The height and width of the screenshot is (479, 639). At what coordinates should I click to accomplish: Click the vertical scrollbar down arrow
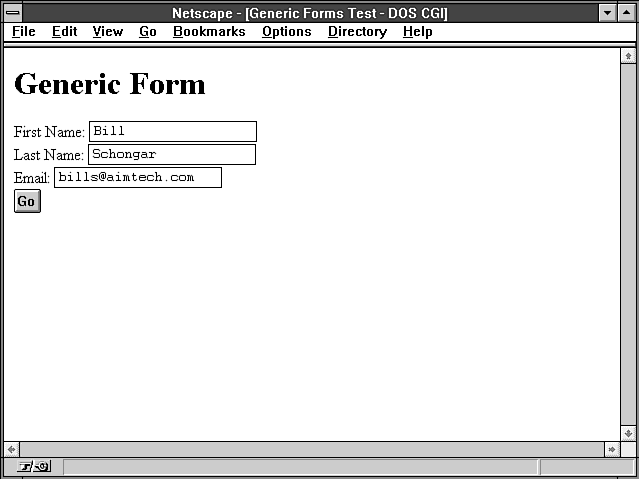tap(628, 433)
